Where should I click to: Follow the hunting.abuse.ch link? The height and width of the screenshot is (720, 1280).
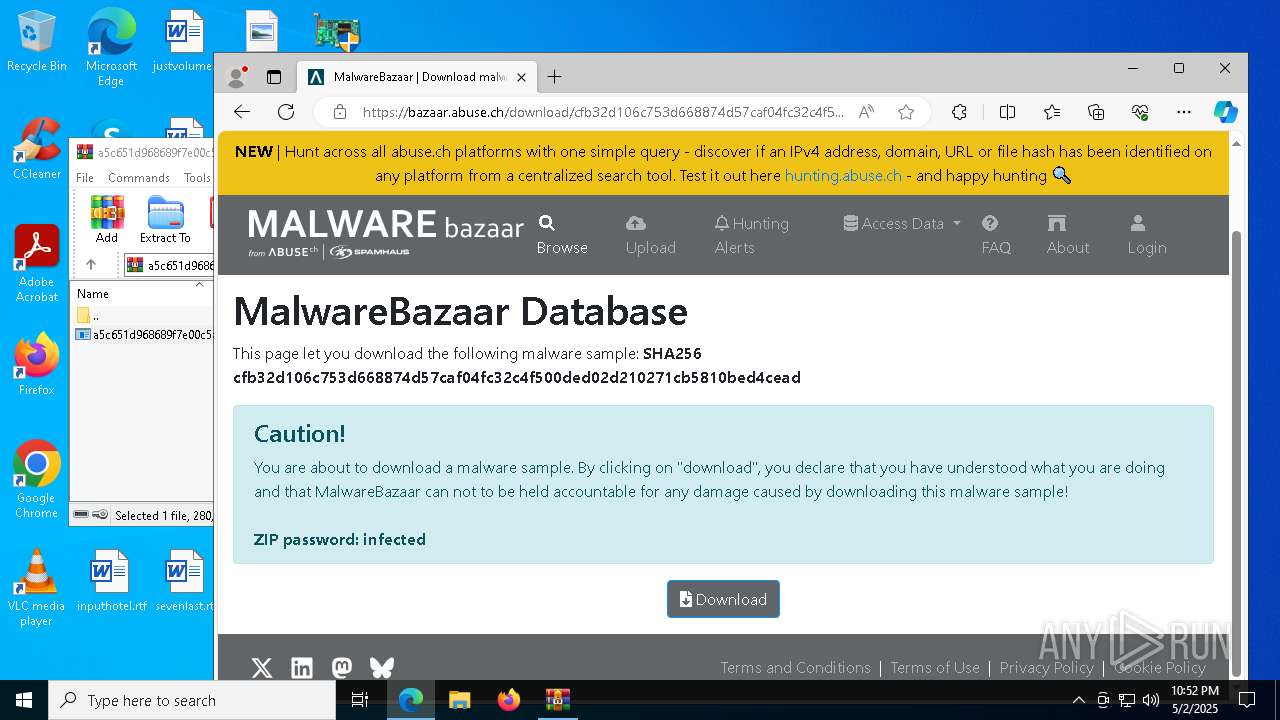click(x=843, y=176)
